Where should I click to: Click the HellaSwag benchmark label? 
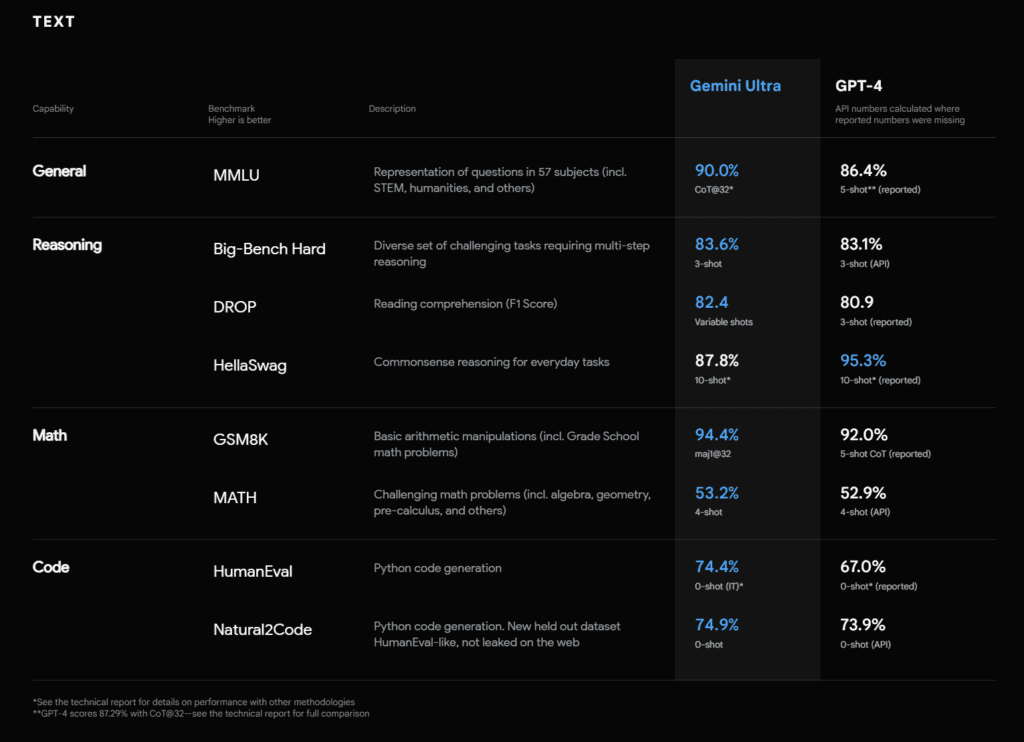coord(249,365)
